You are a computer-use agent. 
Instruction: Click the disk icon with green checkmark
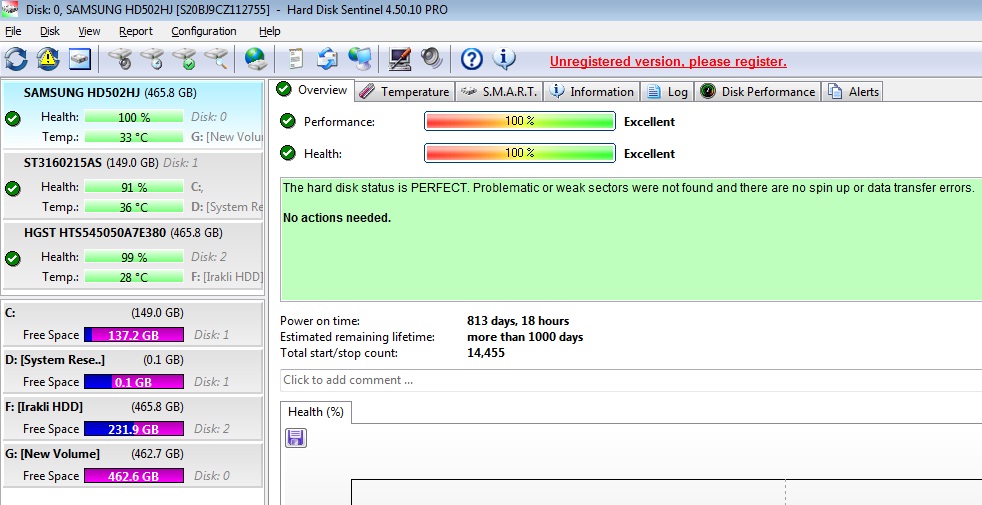point(184,59)
